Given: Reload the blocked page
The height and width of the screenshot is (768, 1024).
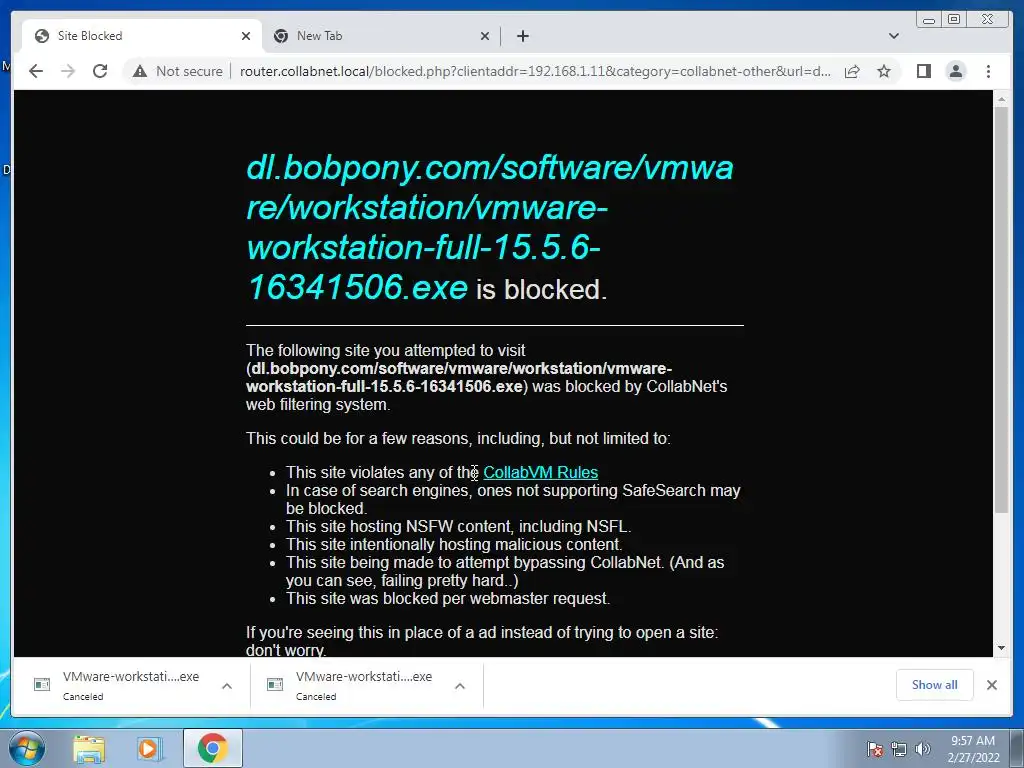Looking at the screenshot, I should click(100, 71).
